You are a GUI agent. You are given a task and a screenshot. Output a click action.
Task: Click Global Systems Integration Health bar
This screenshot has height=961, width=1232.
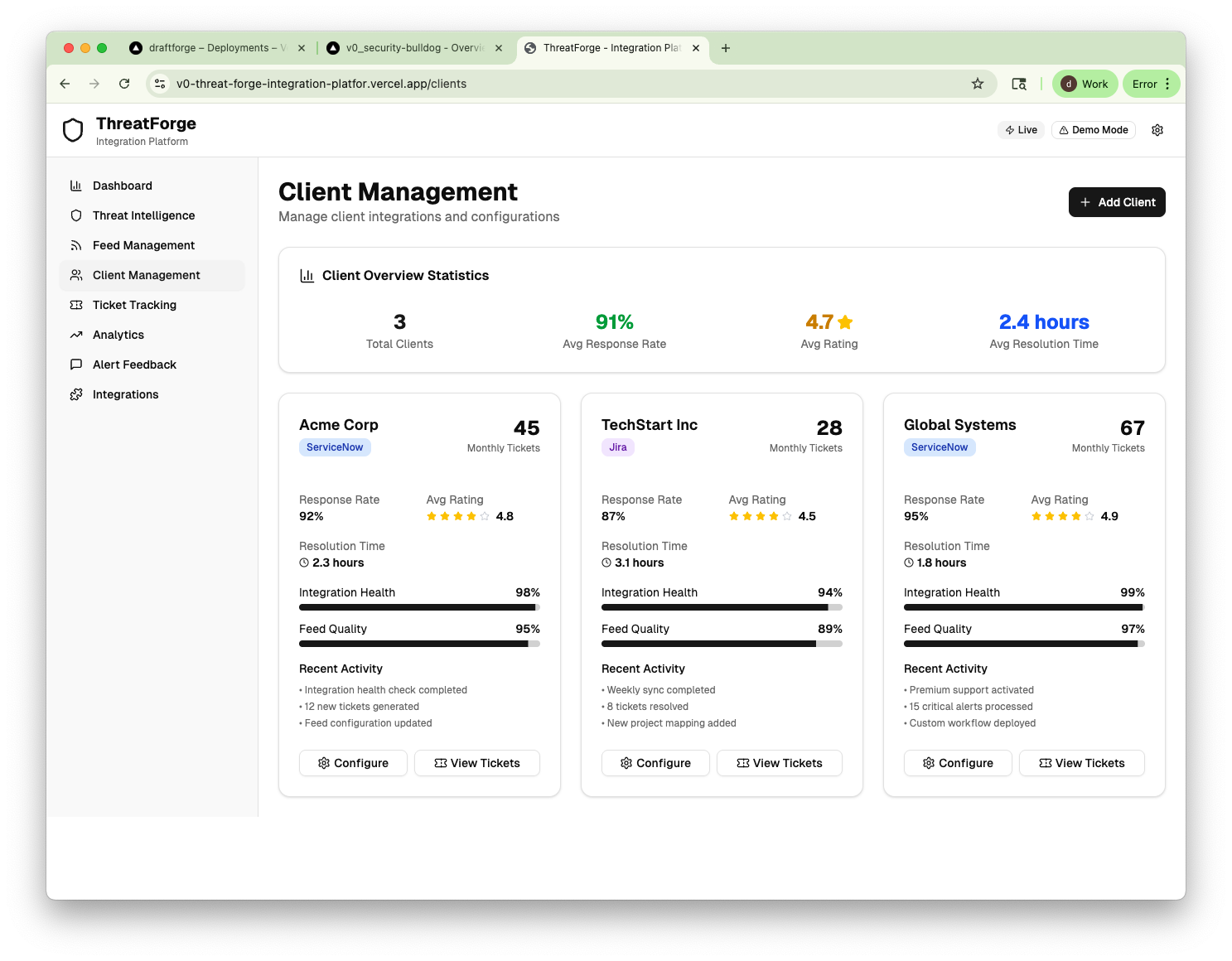point(1024,607)
